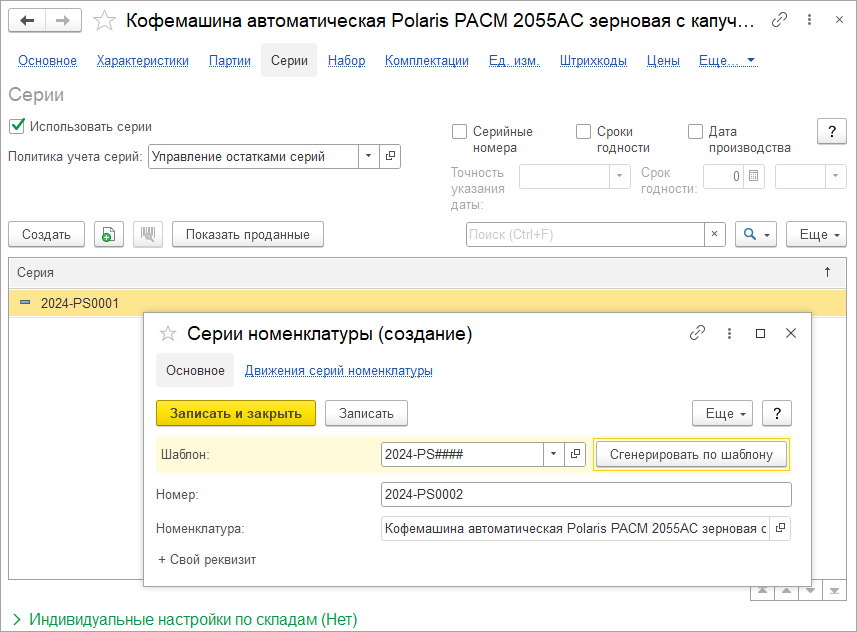The image size is (857, 632).
Task: Open help button in Серии section
Action: (x=832, y=131)
